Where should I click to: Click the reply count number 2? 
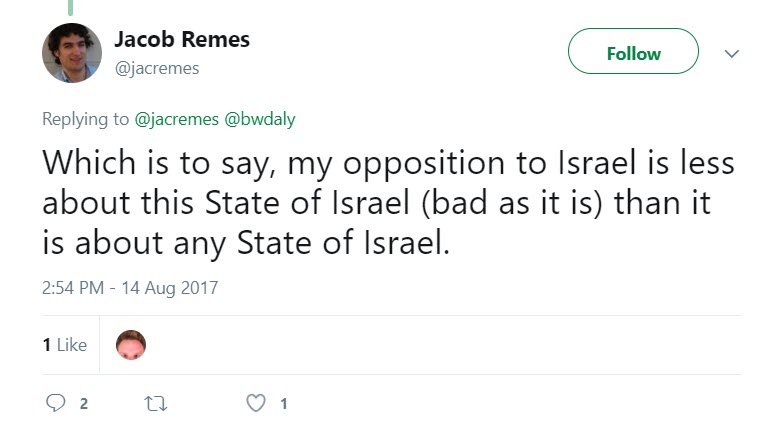click(84, 404)
